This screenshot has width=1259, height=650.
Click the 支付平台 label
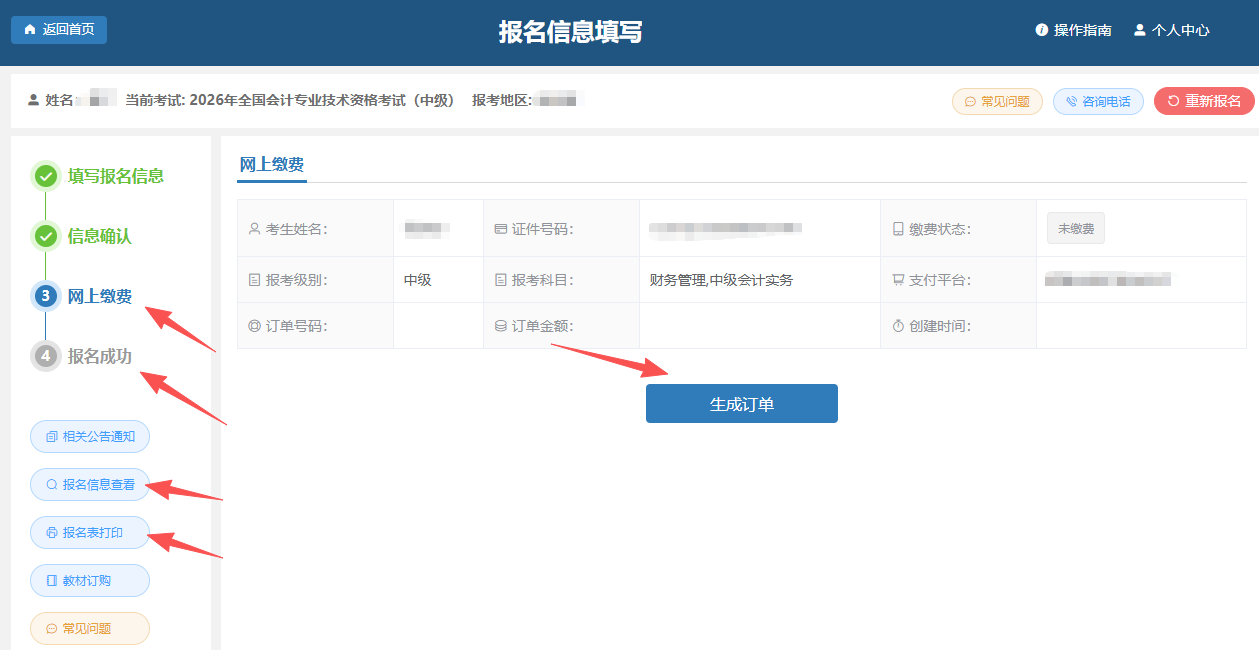click(940, 280)
